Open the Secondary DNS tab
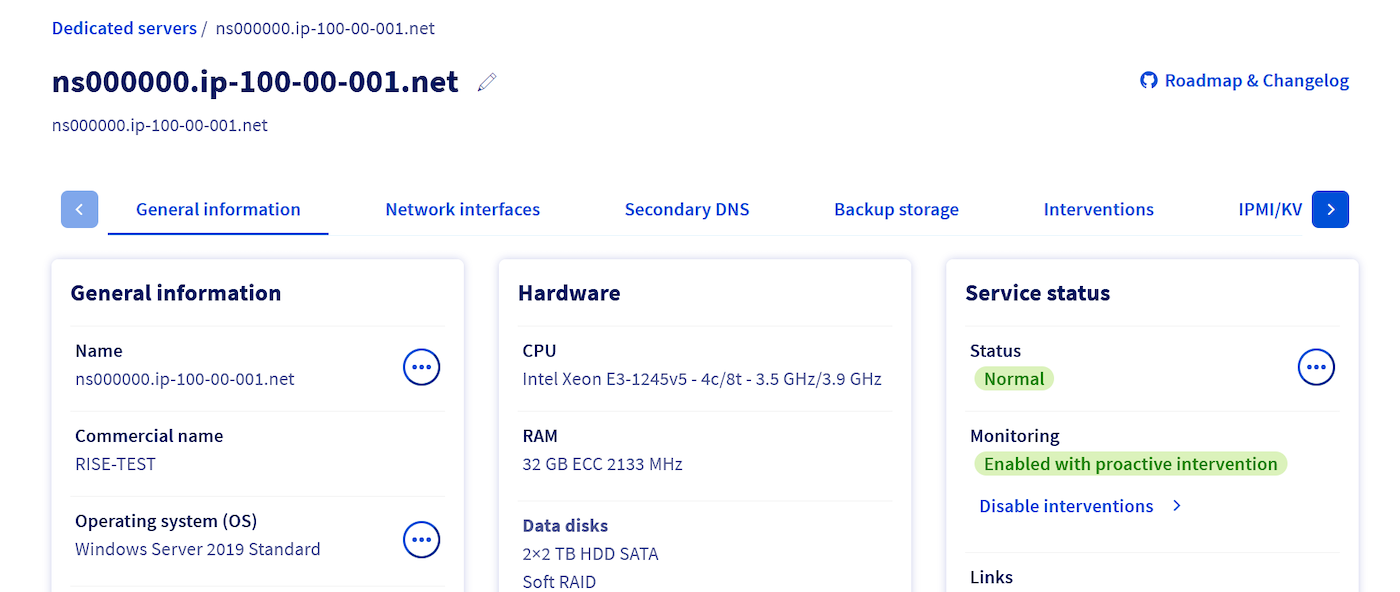Viewport: 1400px width, 592px height. click(687, 209)
